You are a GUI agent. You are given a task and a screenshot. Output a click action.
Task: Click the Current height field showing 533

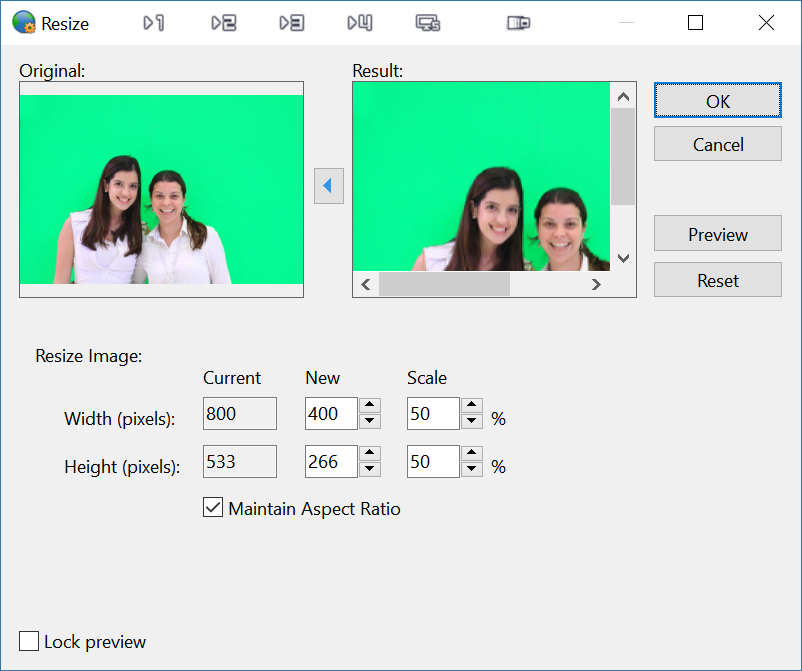240,461
